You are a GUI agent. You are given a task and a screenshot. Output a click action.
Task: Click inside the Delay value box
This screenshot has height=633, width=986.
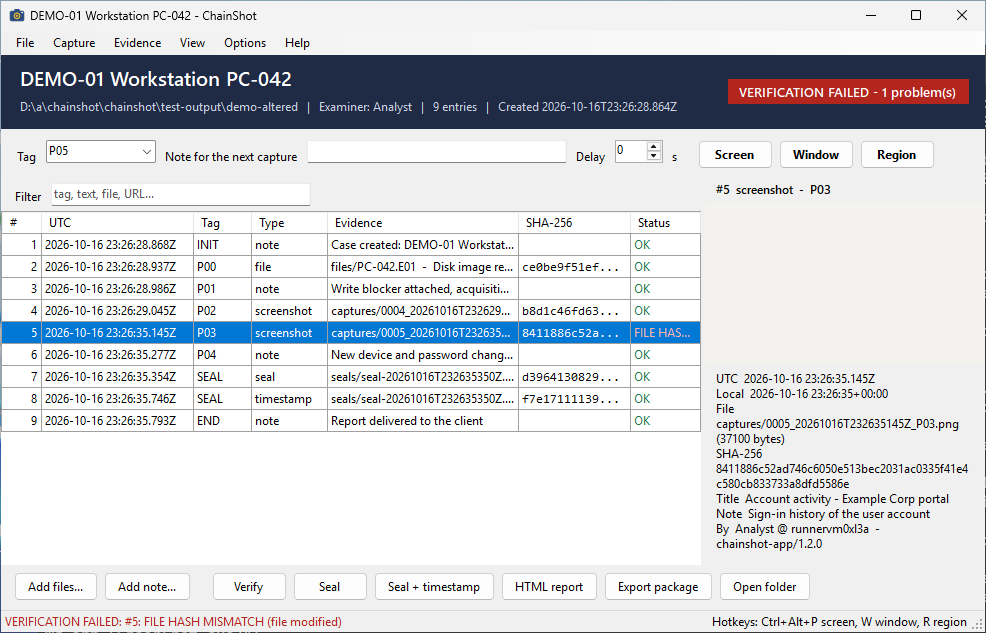click(x=631, y=151)
